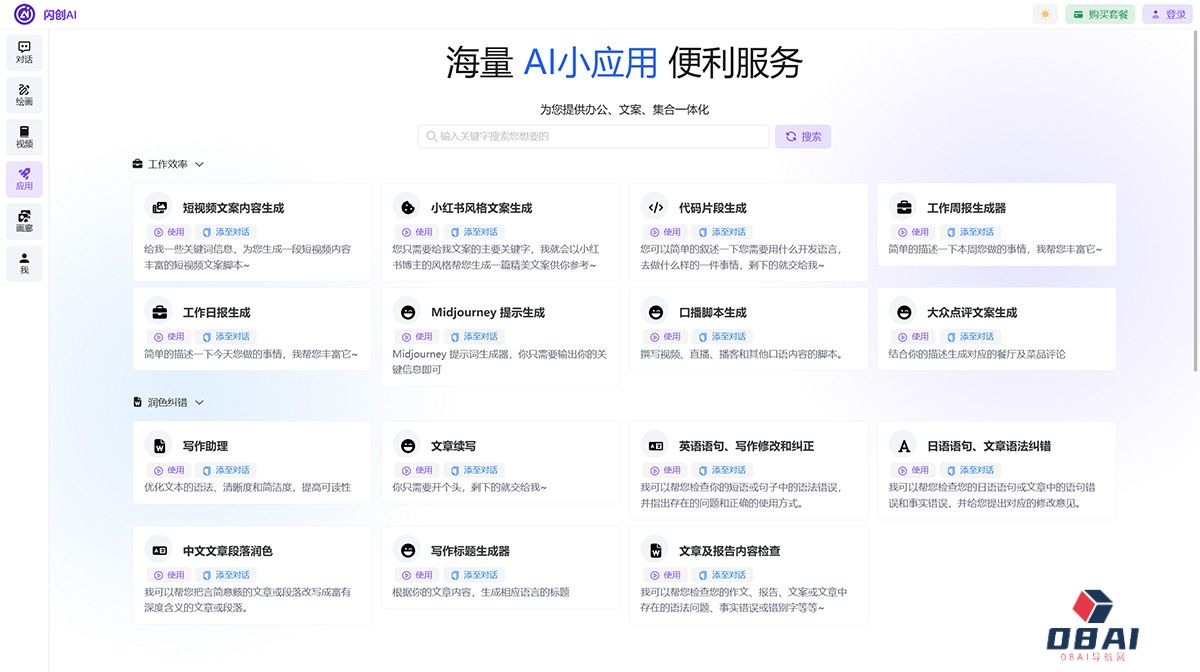The height and width of the screenshot is (672, 1200).
Task: Click 使用 on Midjourney 提示生成 card
Action: pos(416,336)
